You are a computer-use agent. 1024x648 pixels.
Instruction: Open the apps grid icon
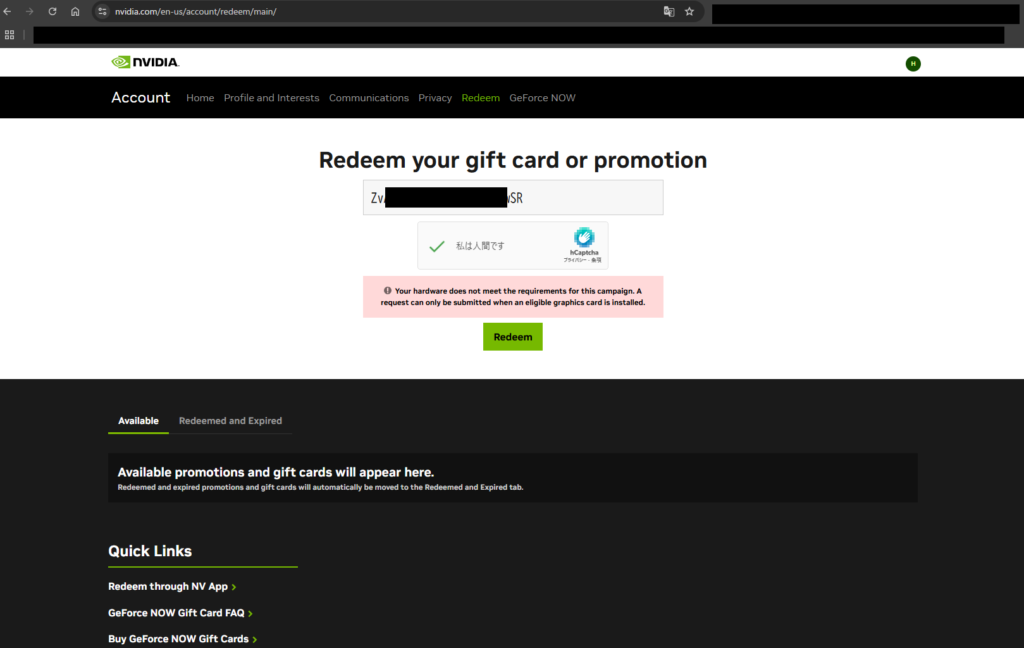pyautogui.click(x=10, y=35)
